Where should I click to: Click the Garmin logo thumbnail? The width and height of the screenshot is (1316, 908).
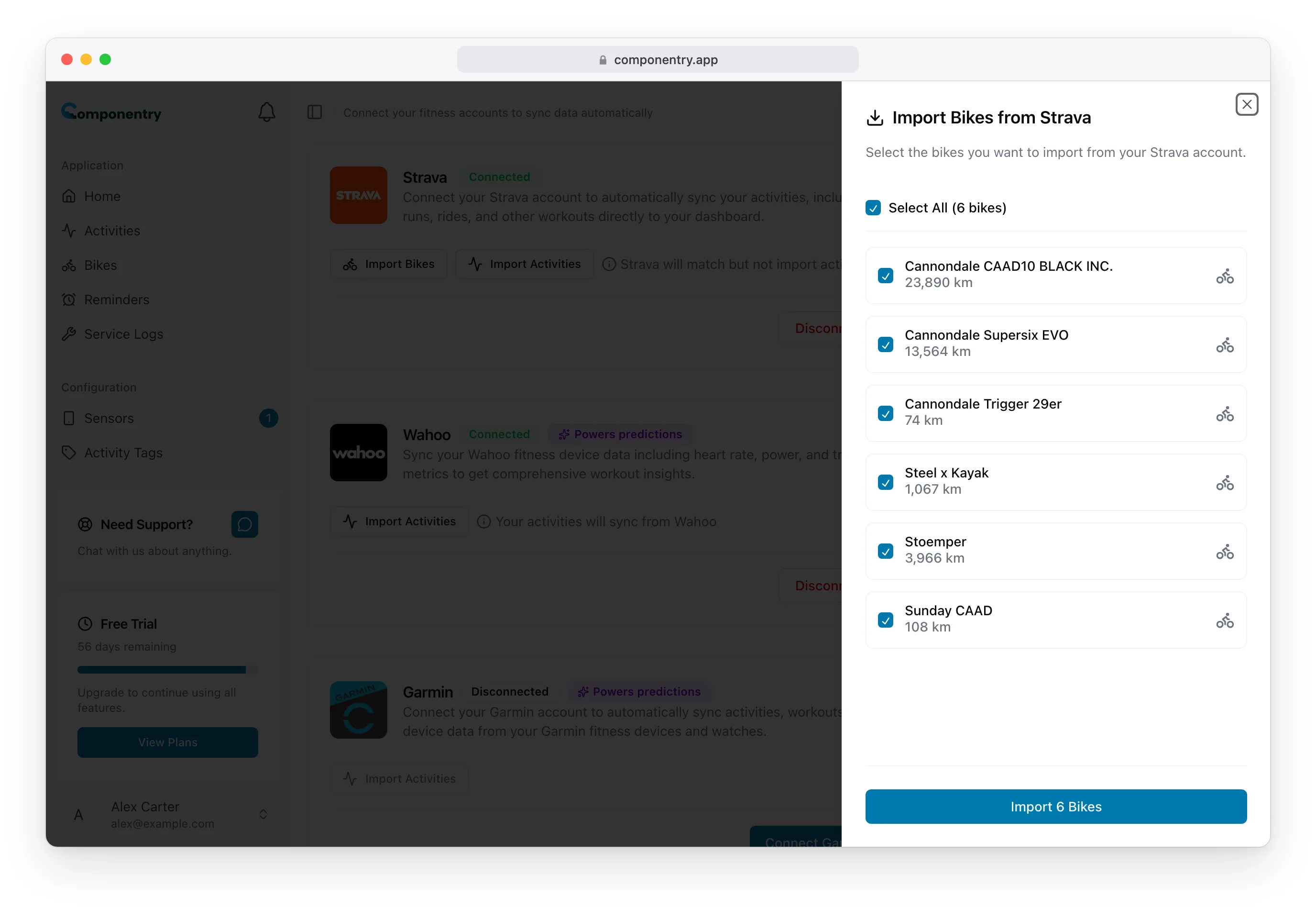[x=358, y=709]
